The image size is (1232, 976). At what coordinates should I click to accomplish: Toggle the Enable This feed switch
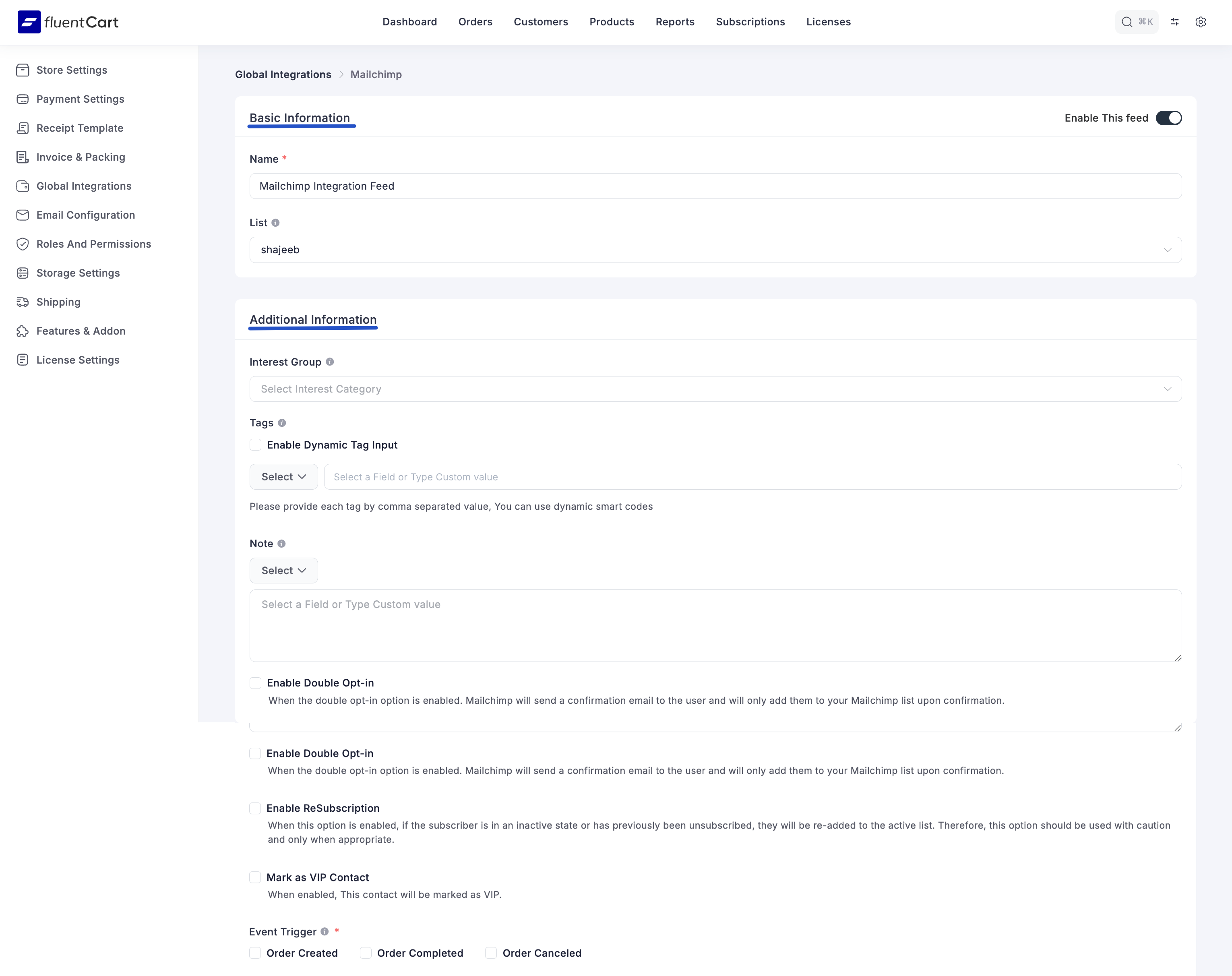(x=1168, y=118)
